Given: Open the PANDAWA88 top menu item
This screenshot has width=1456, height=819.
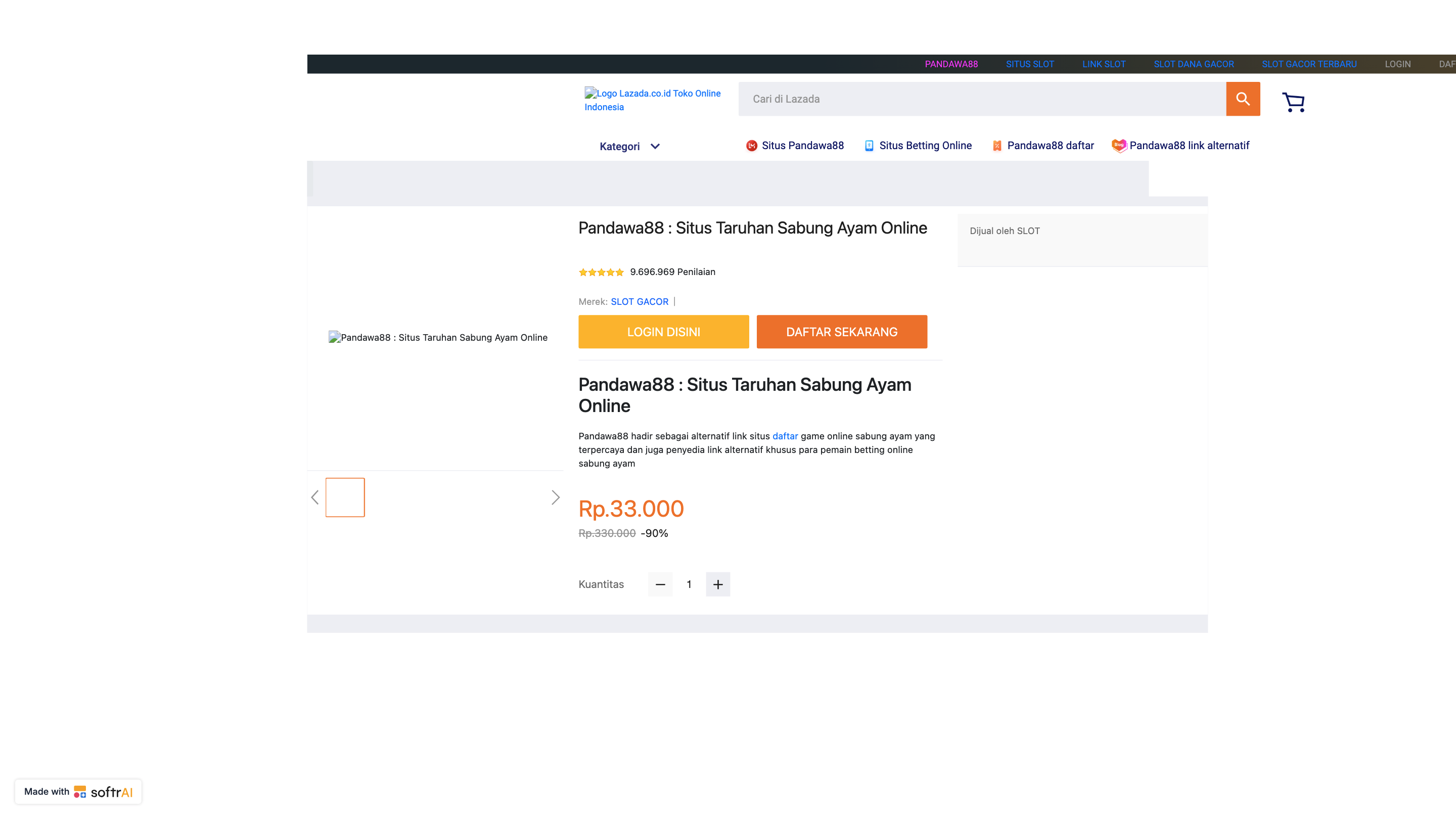Looking at the screenshot, I should tap(950, 64).
